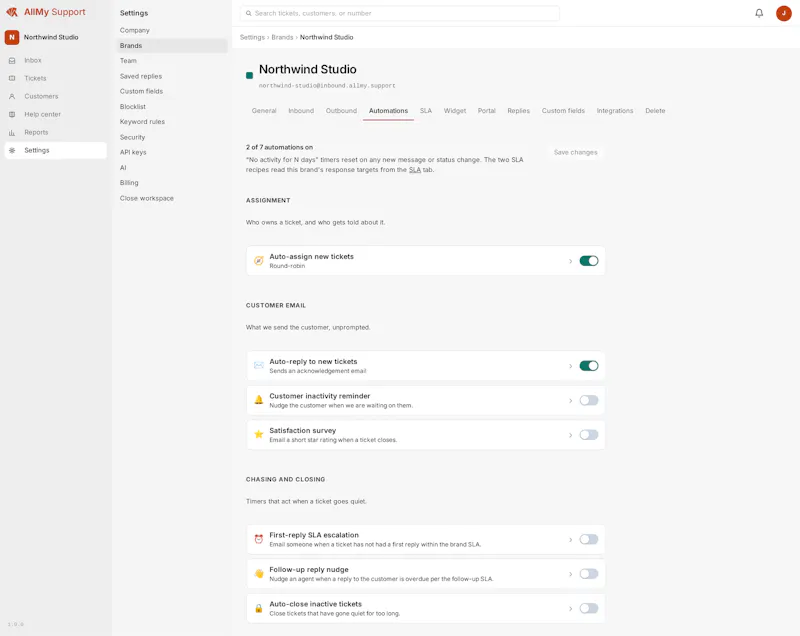Open the Integrations tab
The height and width of the screenshot is (636, 800).
(615, 111)
